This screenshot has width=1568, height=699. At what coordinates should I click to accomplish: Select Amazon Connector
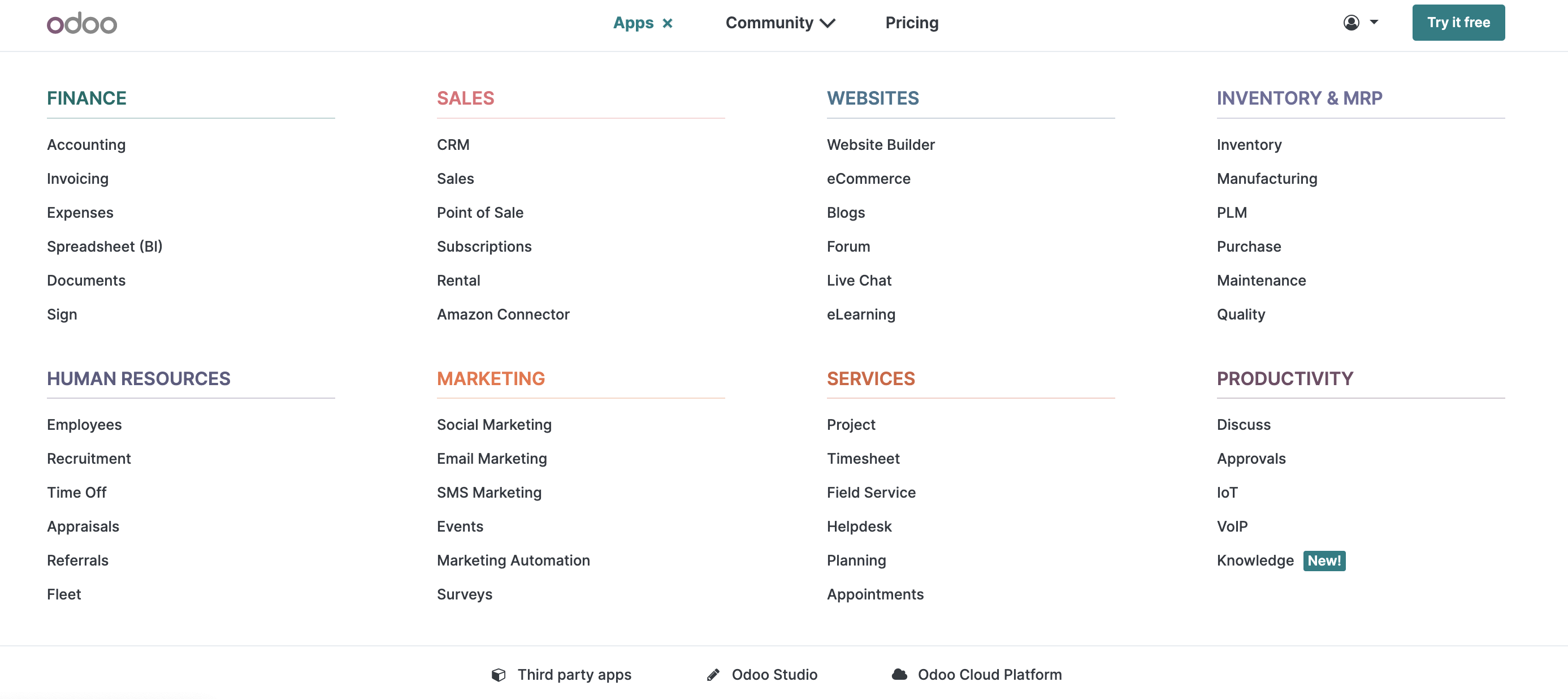coord(504,315)
